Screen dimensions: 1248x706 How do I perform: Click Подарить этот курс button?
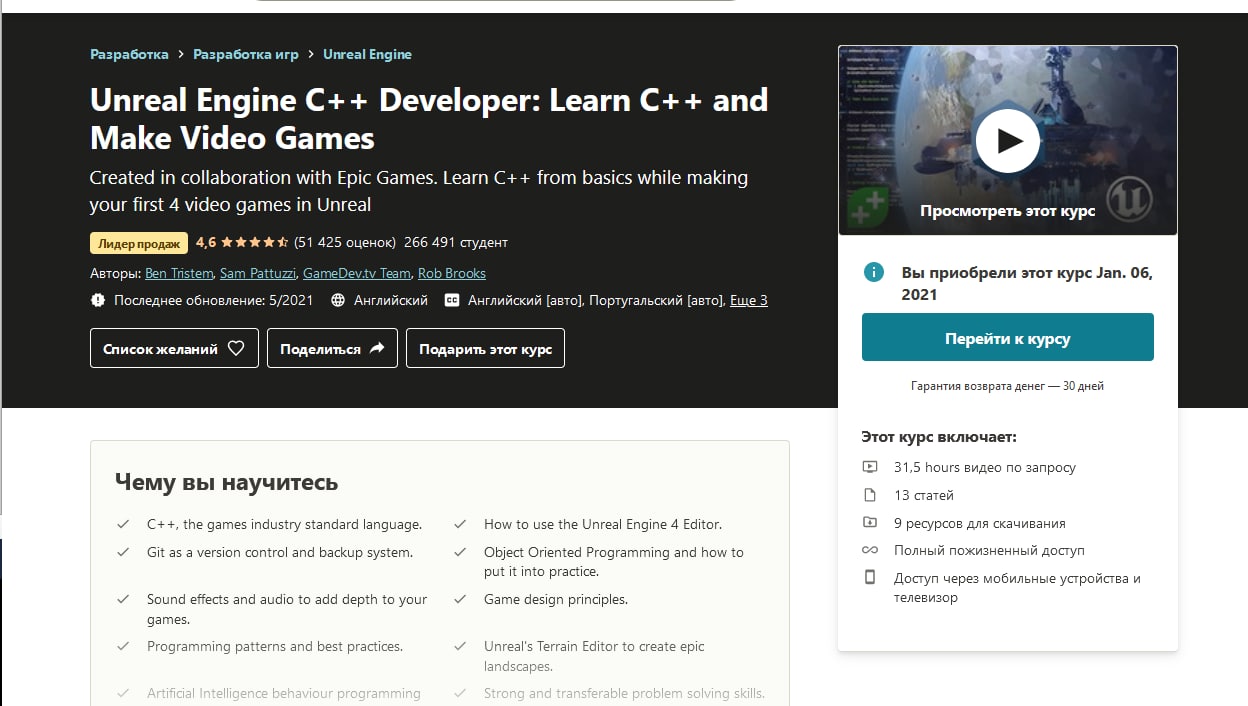[x=485, y=348]
